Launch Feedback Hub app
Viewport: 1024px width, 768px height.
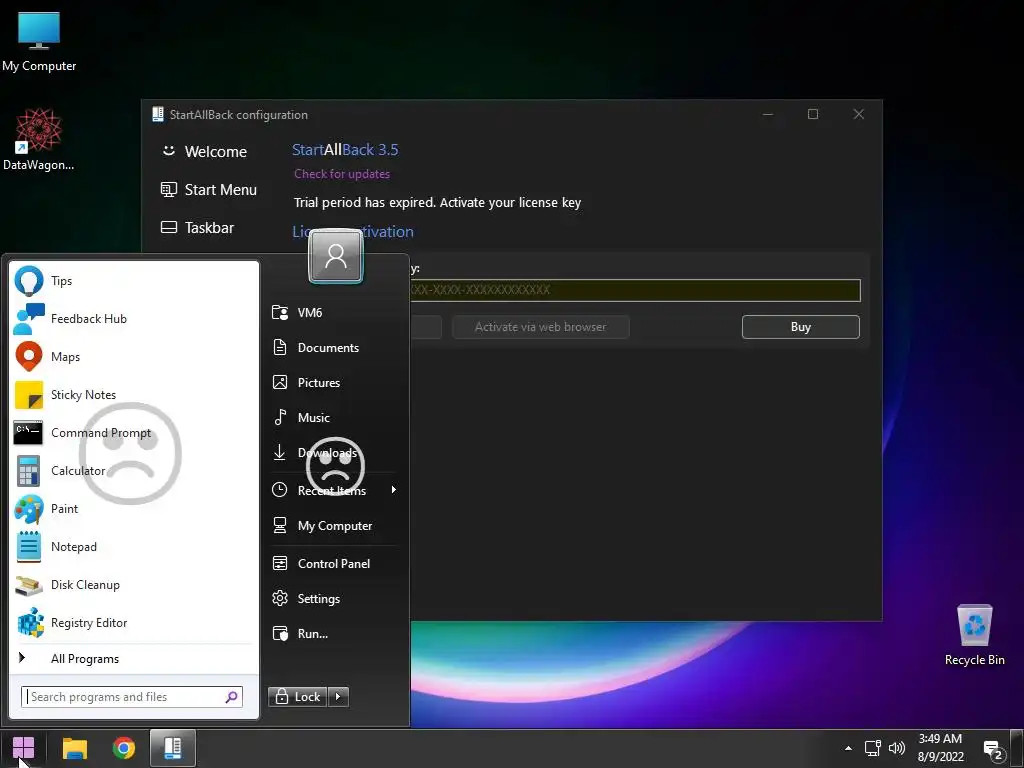tap(135, 319)
